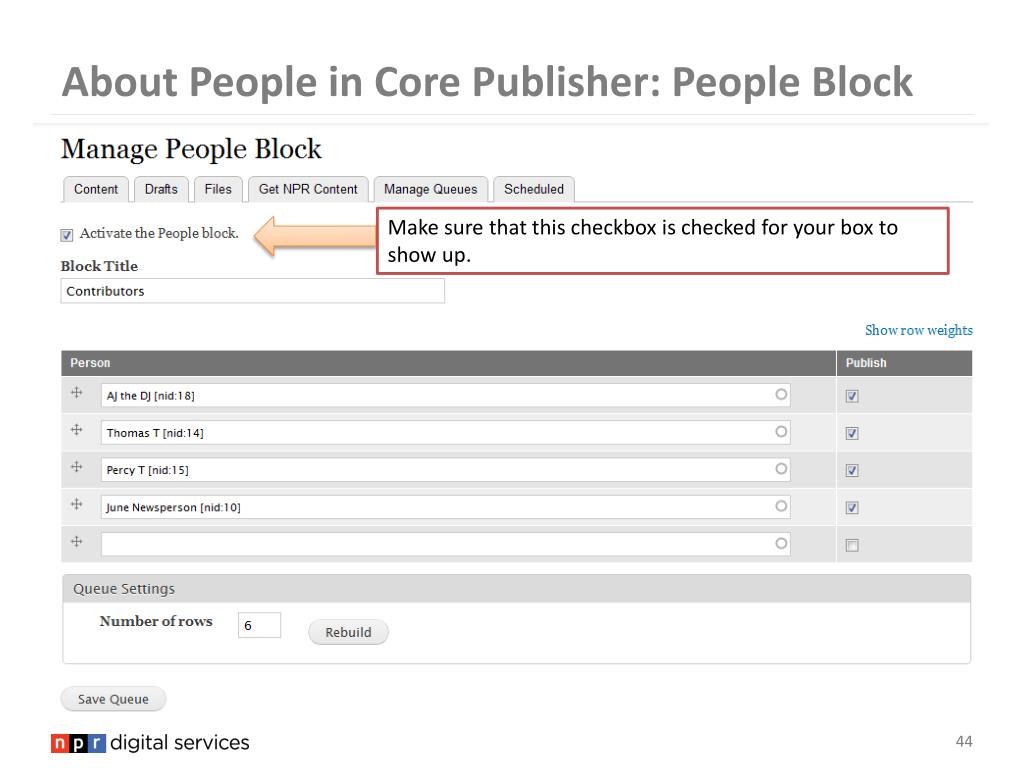The image size is (1024, 768).
Task: Open the Manage Queues tab
Action: [431, 189]
